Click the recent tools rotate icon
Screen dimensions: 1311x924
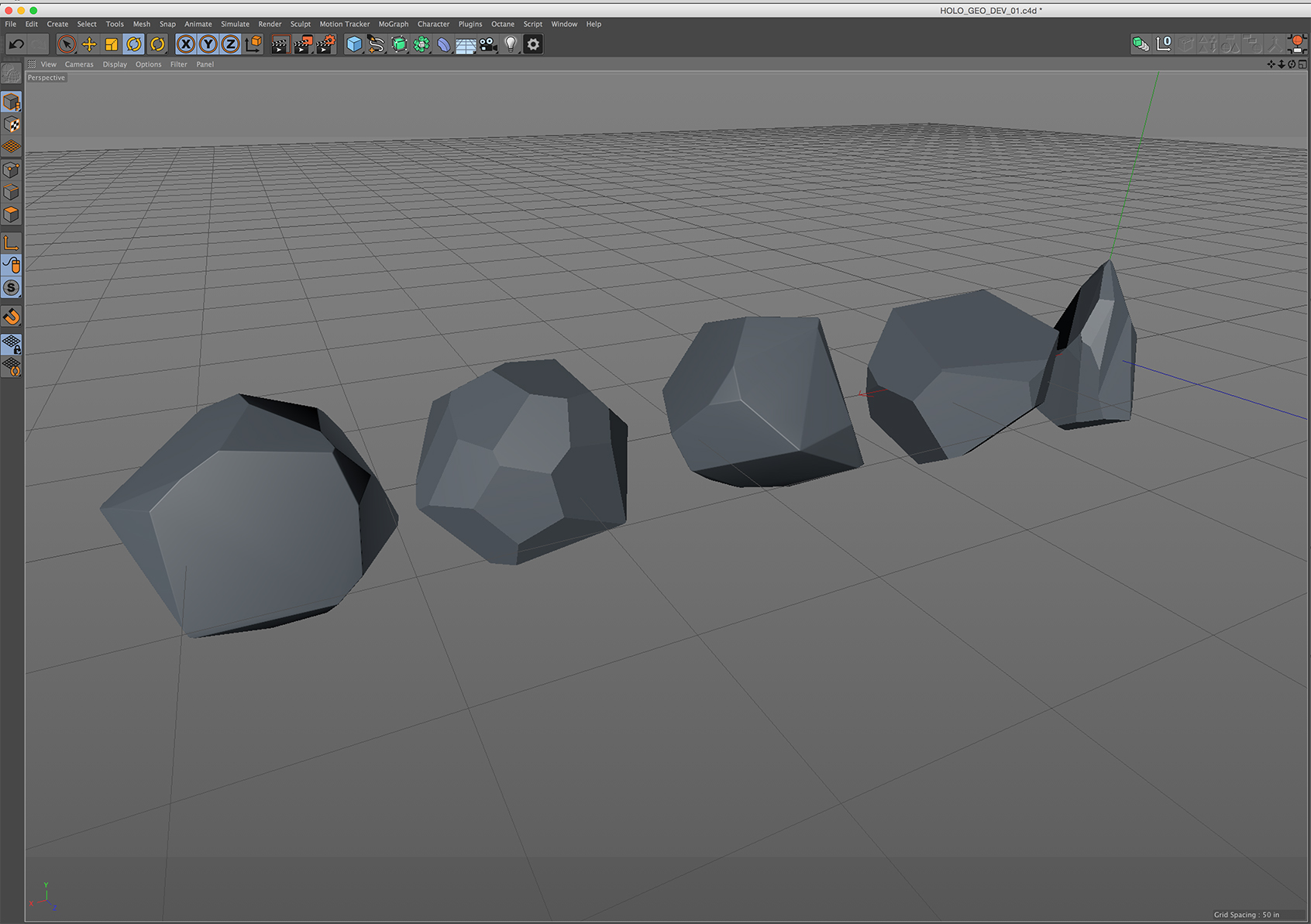[157, 44]
